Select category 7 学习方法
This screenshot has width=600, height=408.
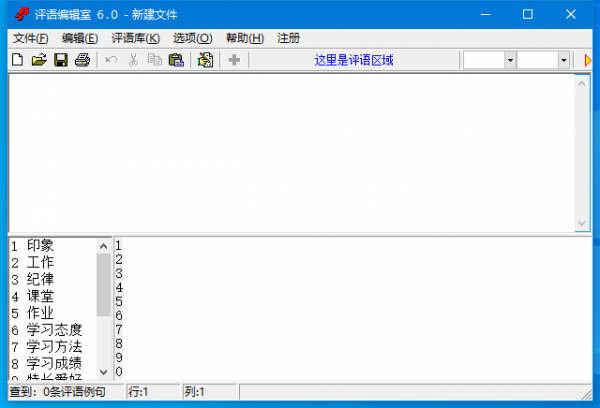(53, 347)
